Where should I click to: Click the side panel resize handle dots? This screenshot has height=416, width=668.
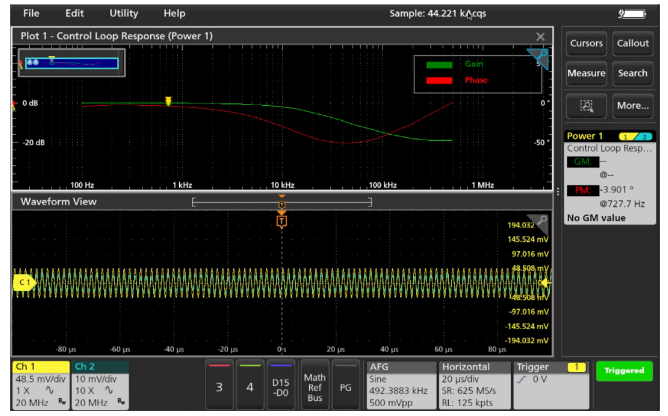click(x=558, y=192)
